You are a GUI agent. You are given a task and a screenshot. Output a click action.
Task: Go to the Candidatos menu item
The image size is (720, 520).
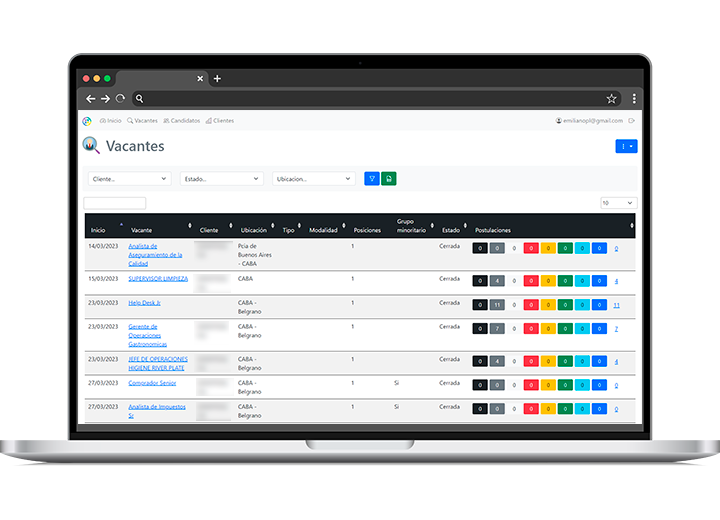[x=181, y=121]
